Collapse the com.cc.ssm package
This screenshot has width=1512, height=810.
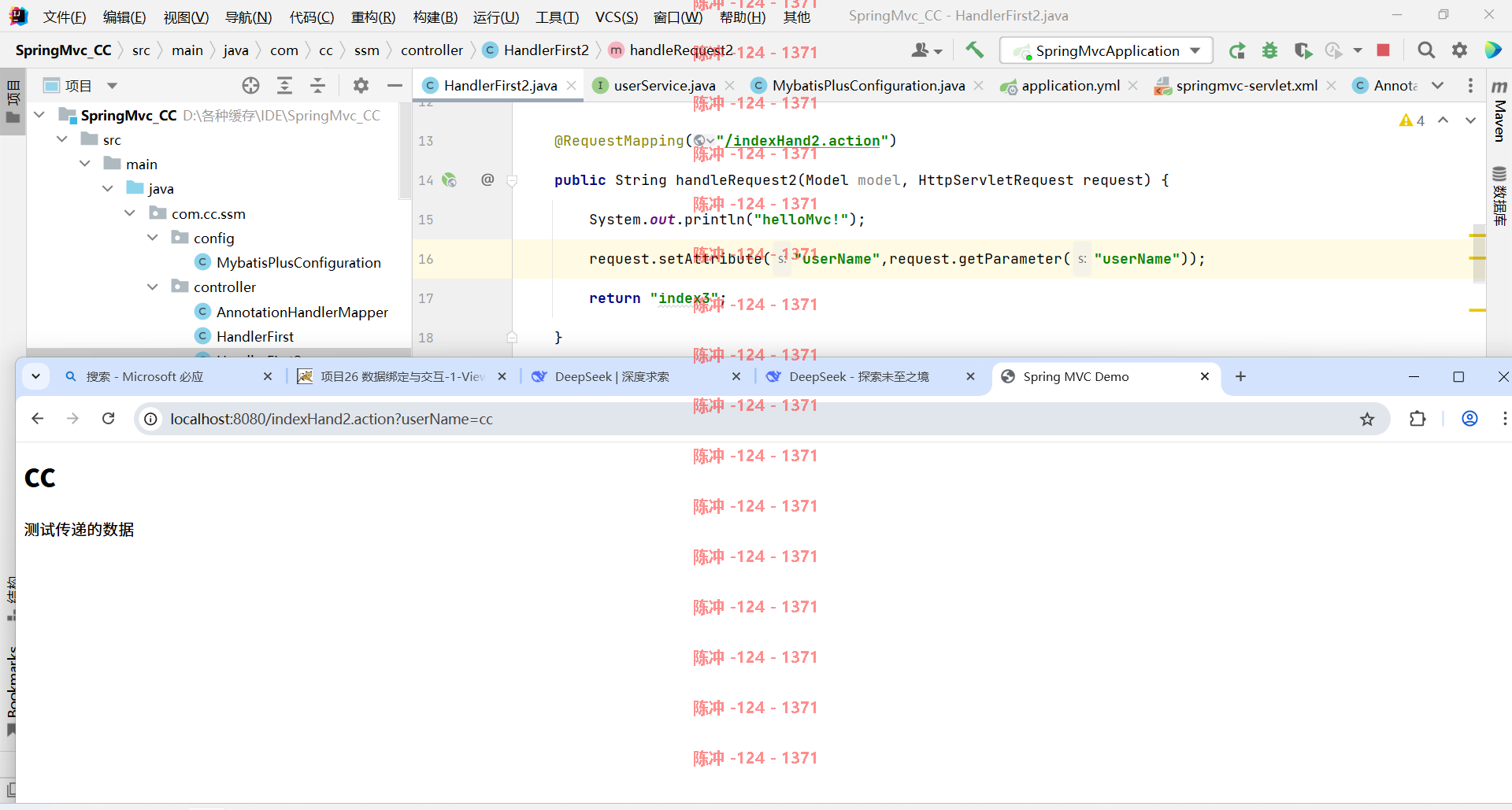(130, 213)
